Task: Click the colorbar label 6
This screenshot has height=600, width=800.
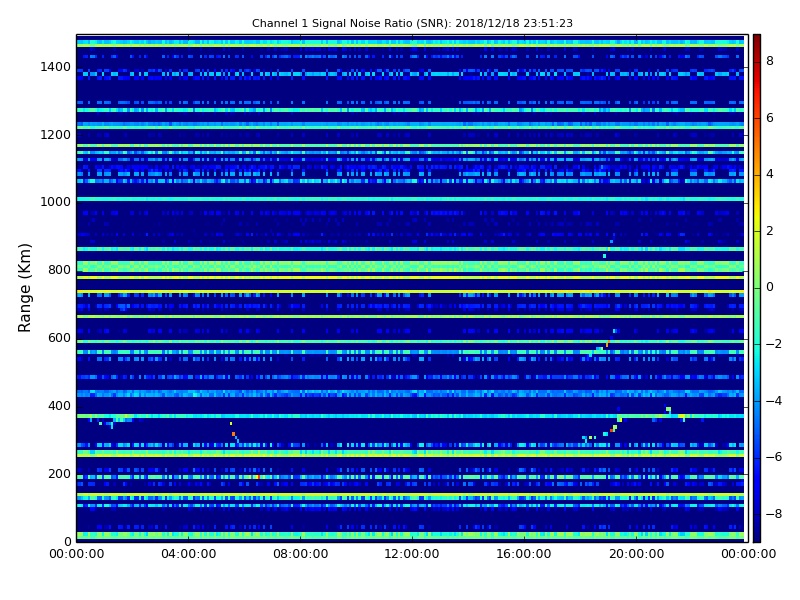Action: (770, 118)
